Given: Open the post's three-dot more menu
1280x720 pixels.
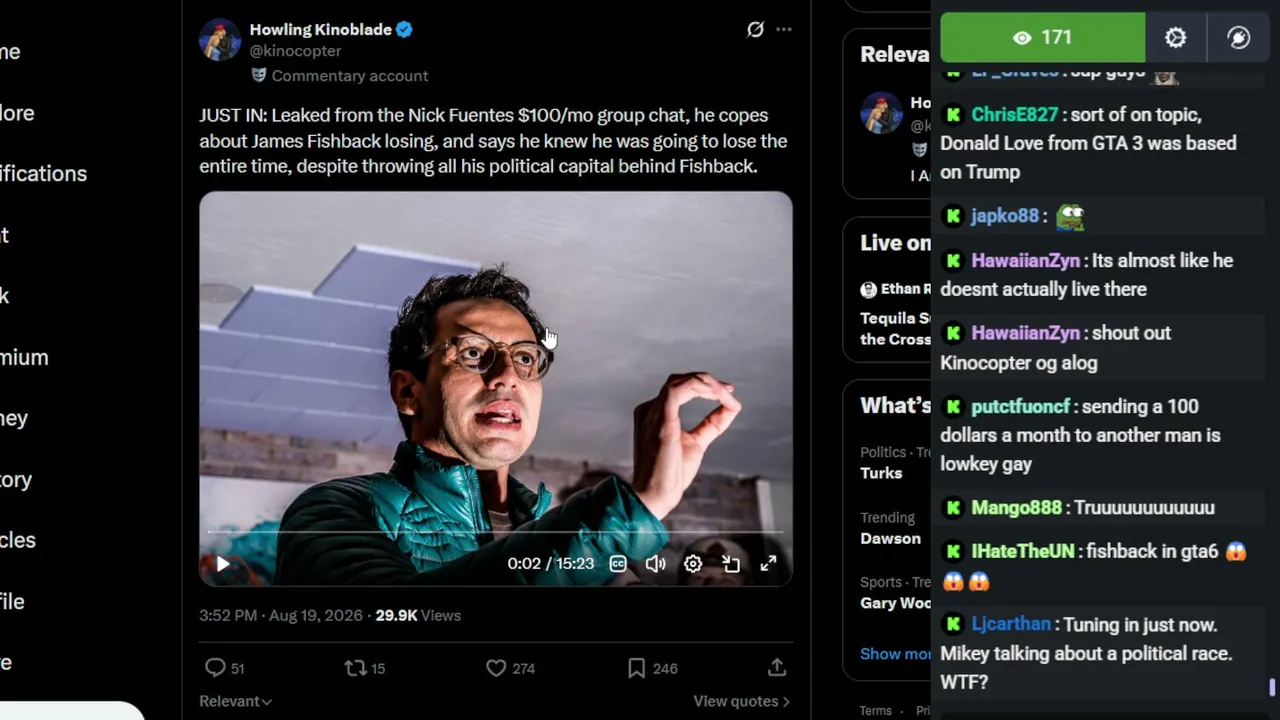Looking at the screenshot, I should click(x=784, y=30).
